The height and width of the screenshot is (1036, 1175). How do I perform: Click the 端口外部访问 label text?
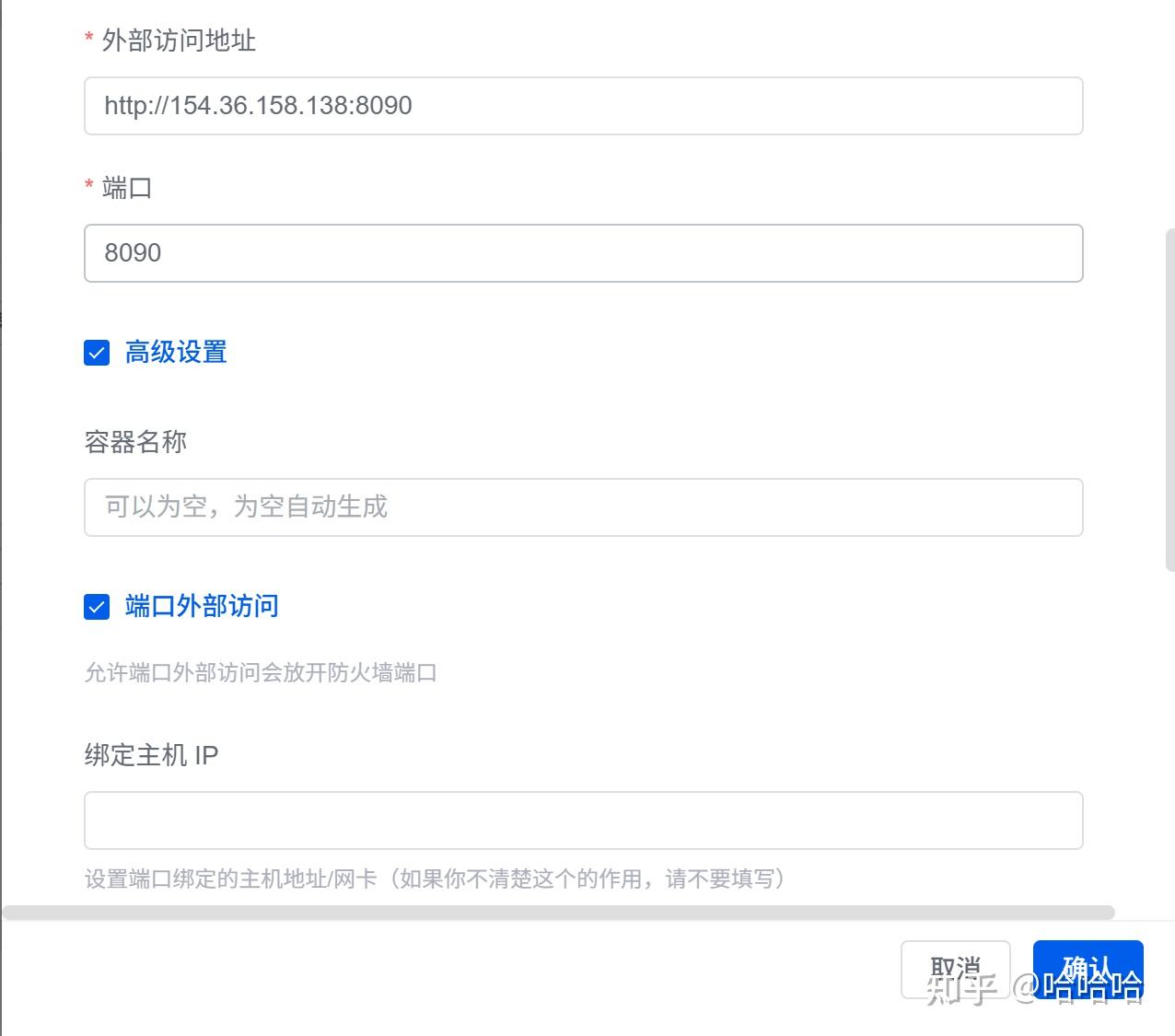(x=202, y=607)
